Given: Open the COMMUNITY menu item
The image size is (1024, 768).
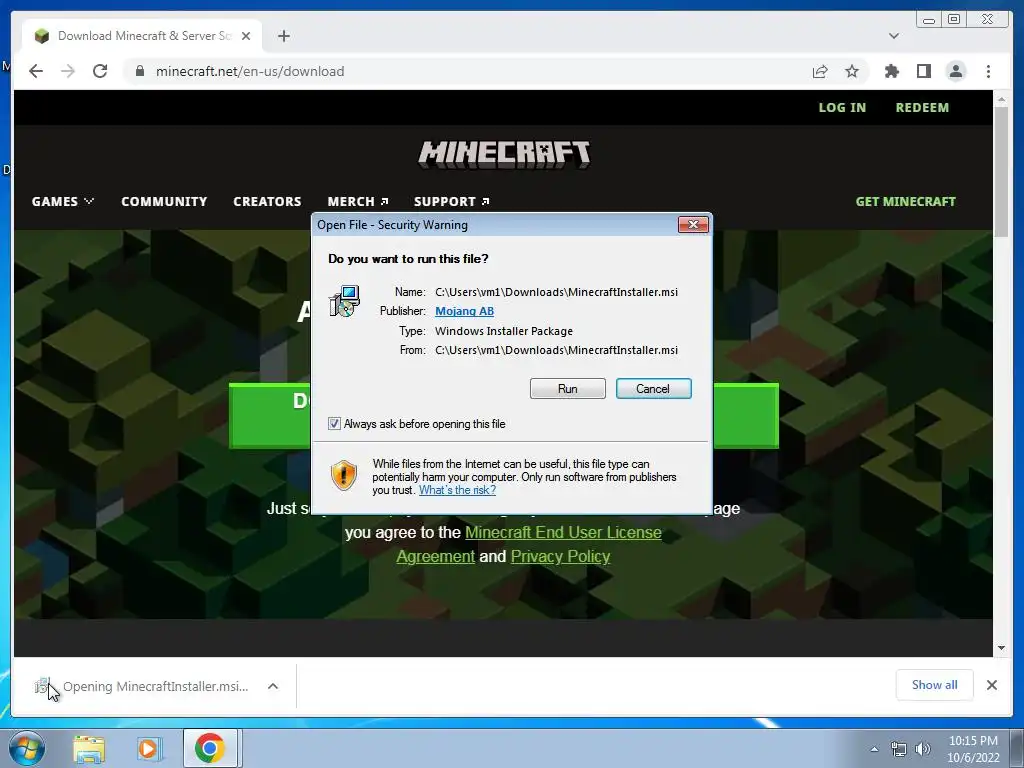Looking at the screenshot, I should [x=164, y=202].
